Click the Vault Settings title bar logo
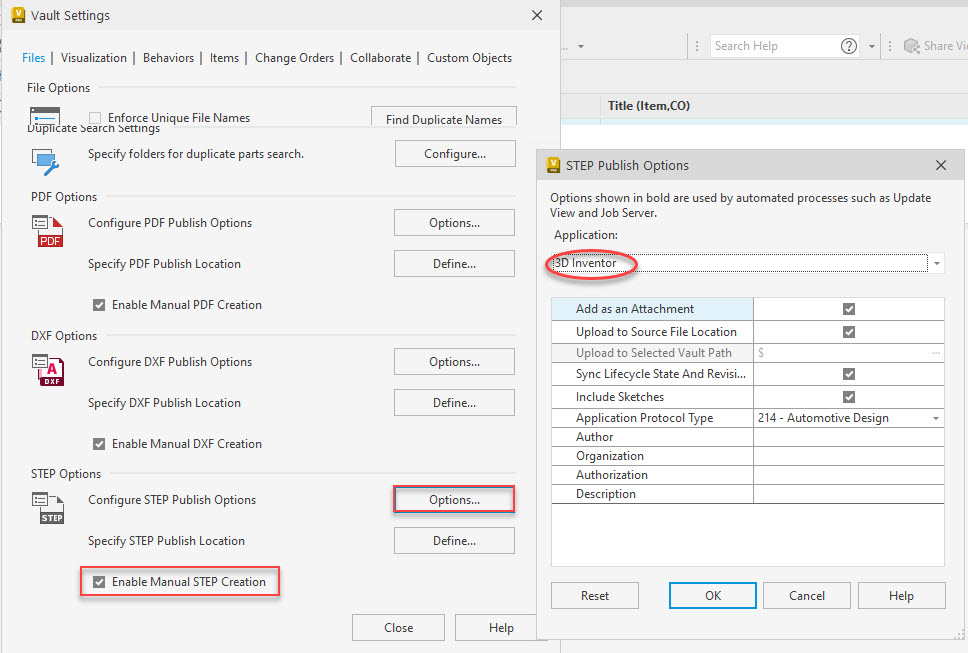Image resolution: width=968 pixels, height=653 pixels. (18, 15)
